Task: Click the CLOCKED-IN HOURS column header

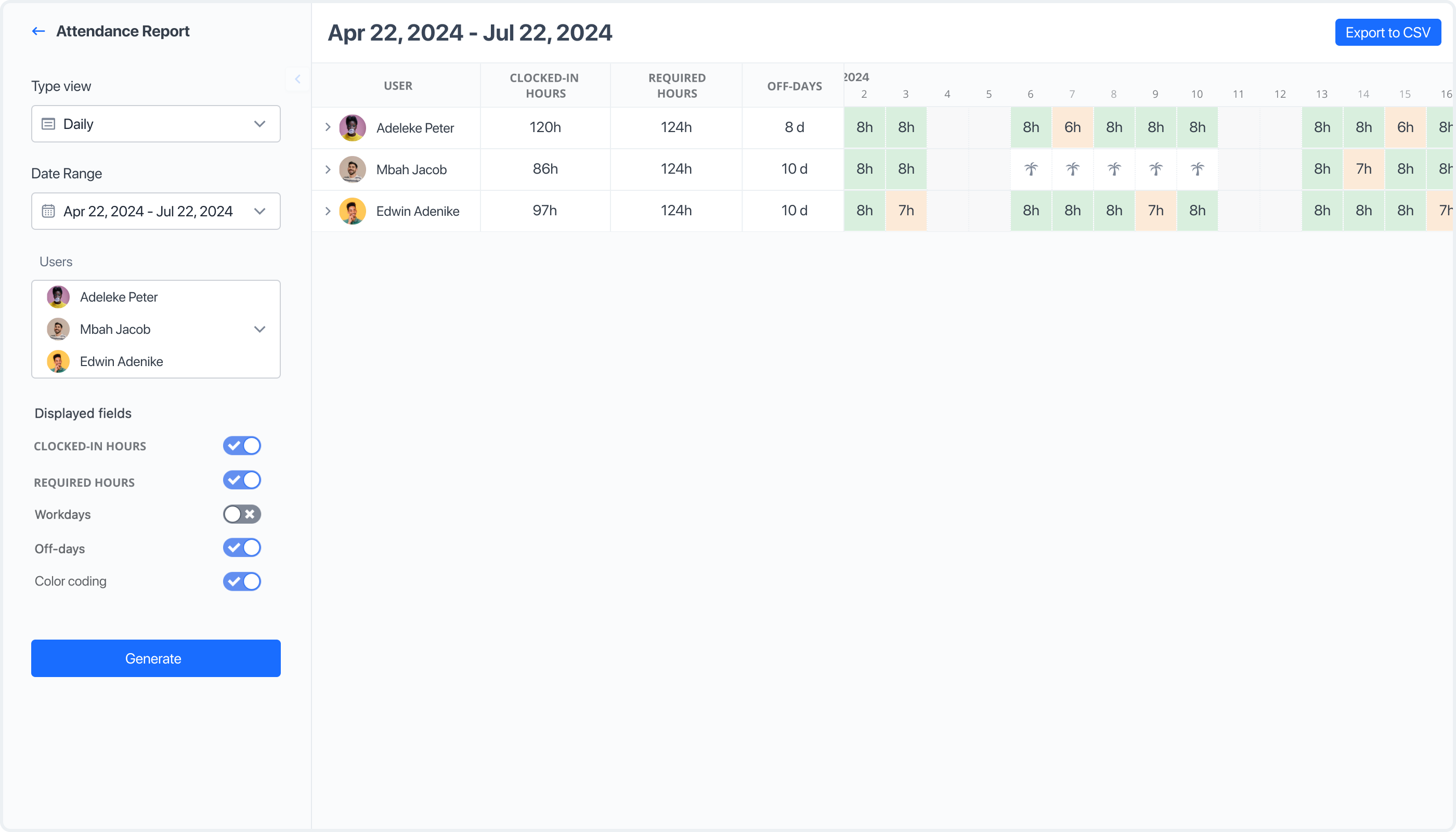Action: [x=545, y=86]
